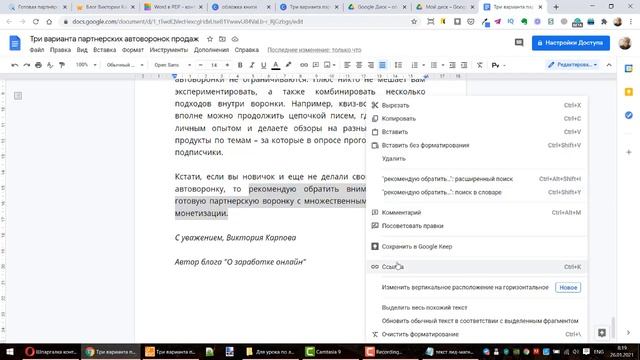Hide the menus with chevron
Image resolution: width=640 pixels, height=360 pixels.
pyautogui.click(x=609, y=65)
